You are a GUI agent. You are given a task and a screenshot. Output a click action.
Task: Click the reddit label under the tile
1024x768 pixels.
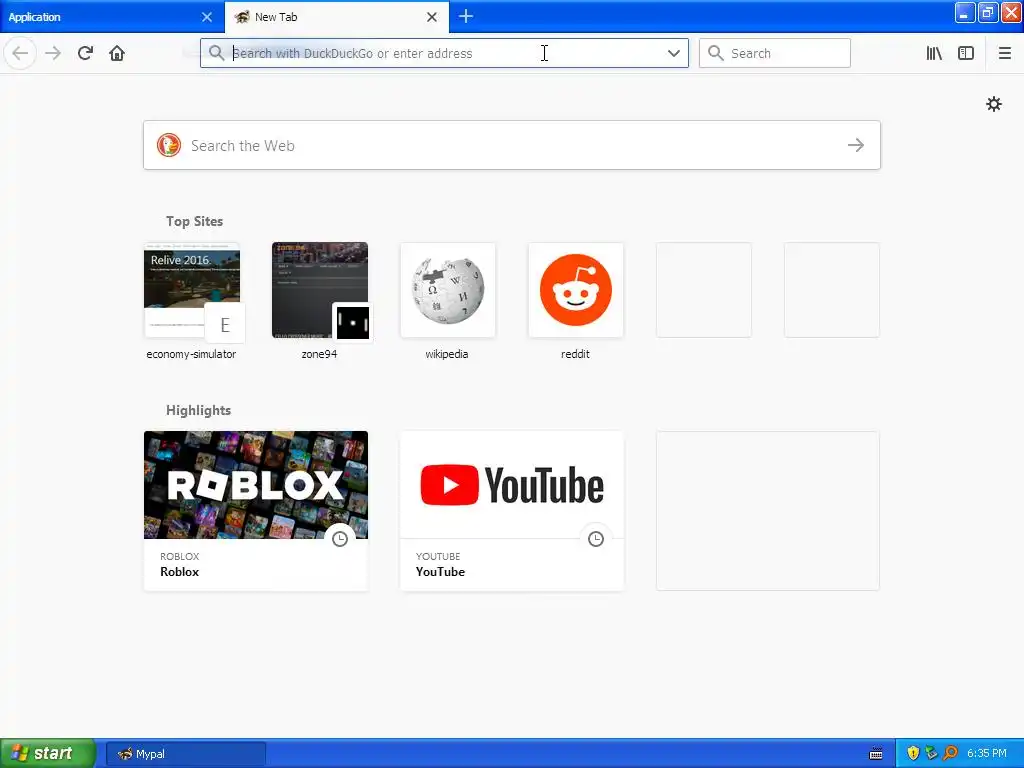pos(575,354)
